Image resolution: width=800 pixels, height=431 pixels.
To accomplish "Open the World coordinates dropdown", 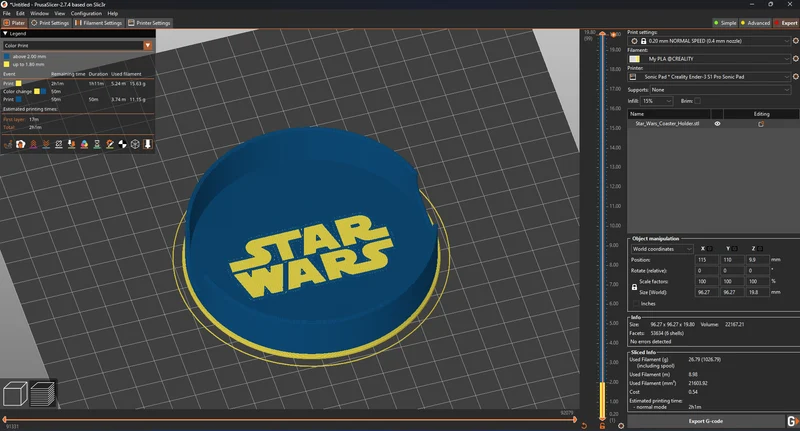I will (662, 249).
